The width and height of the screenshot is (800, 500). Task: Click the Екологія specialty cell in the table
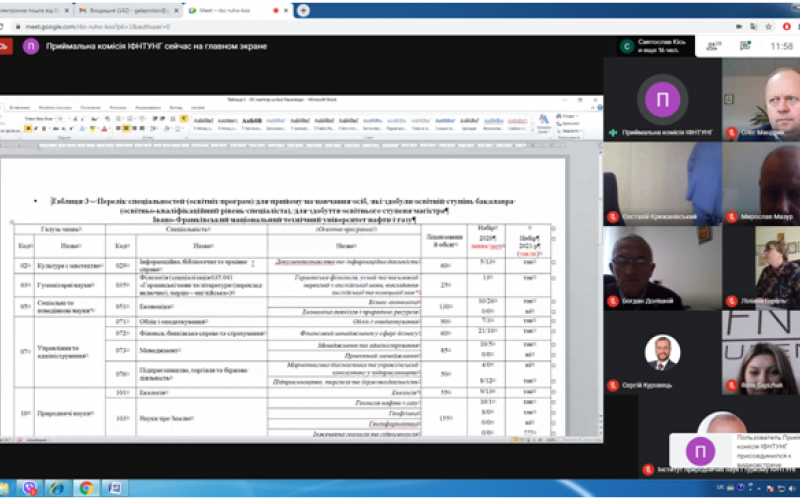pyautogui.click(x=202, y=393)
